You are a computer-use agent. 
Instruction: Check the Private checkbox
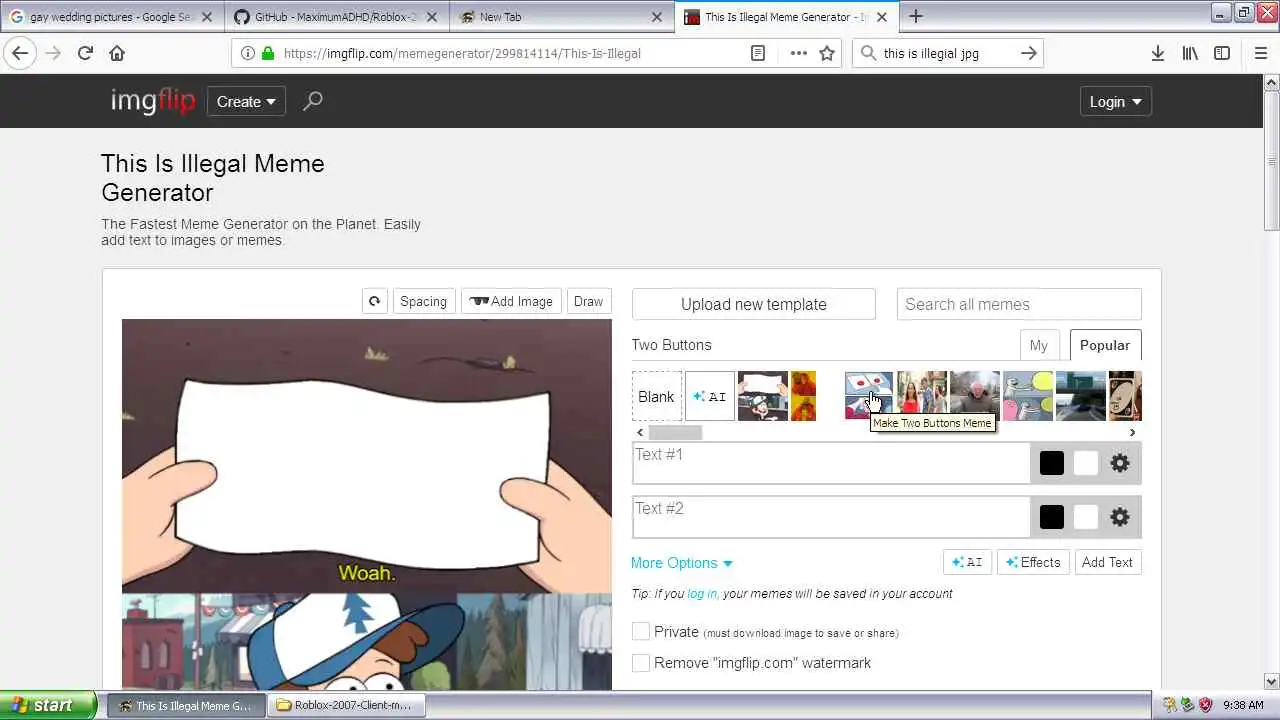coord(641,632)
